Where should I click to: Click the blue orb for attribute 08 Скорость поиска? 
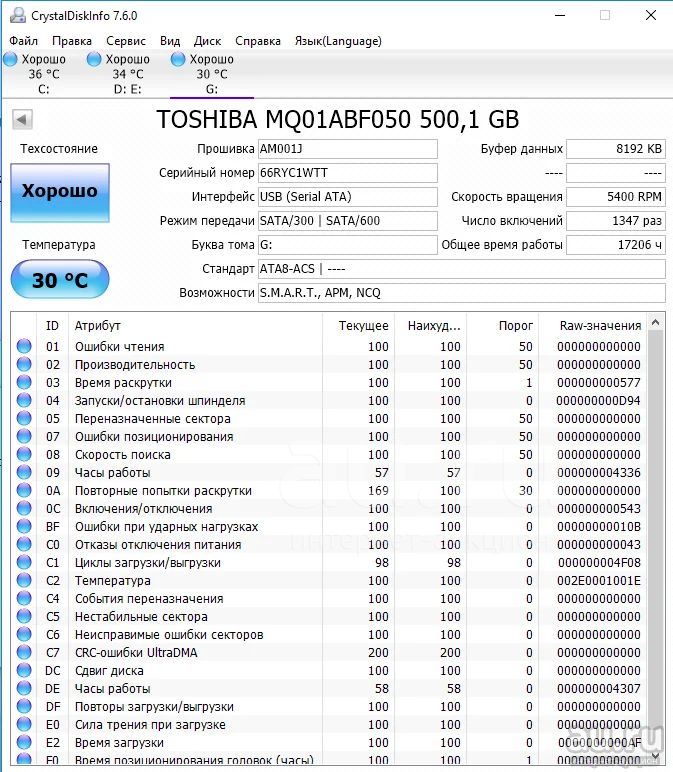(x=24, y=454)
